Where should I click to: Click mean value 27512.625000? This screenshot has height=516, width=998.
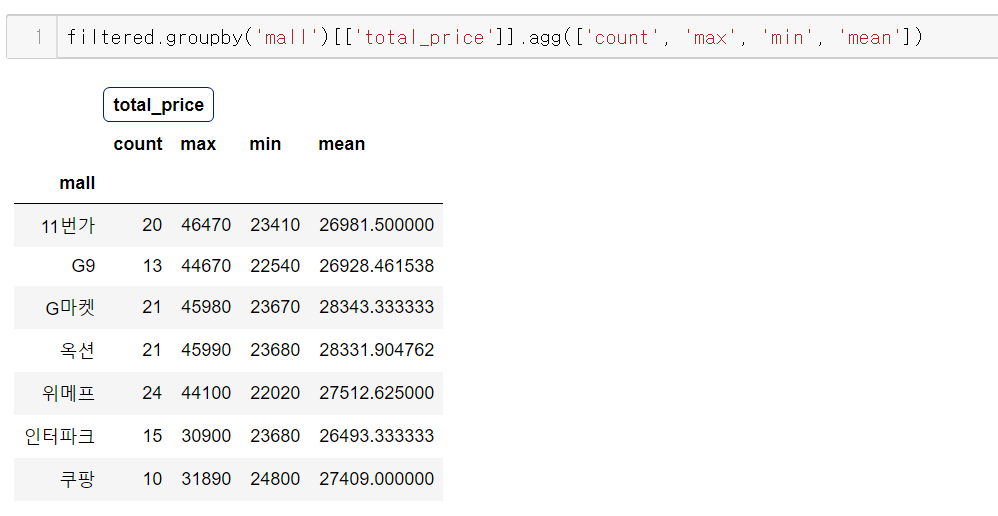coord(377,393)
